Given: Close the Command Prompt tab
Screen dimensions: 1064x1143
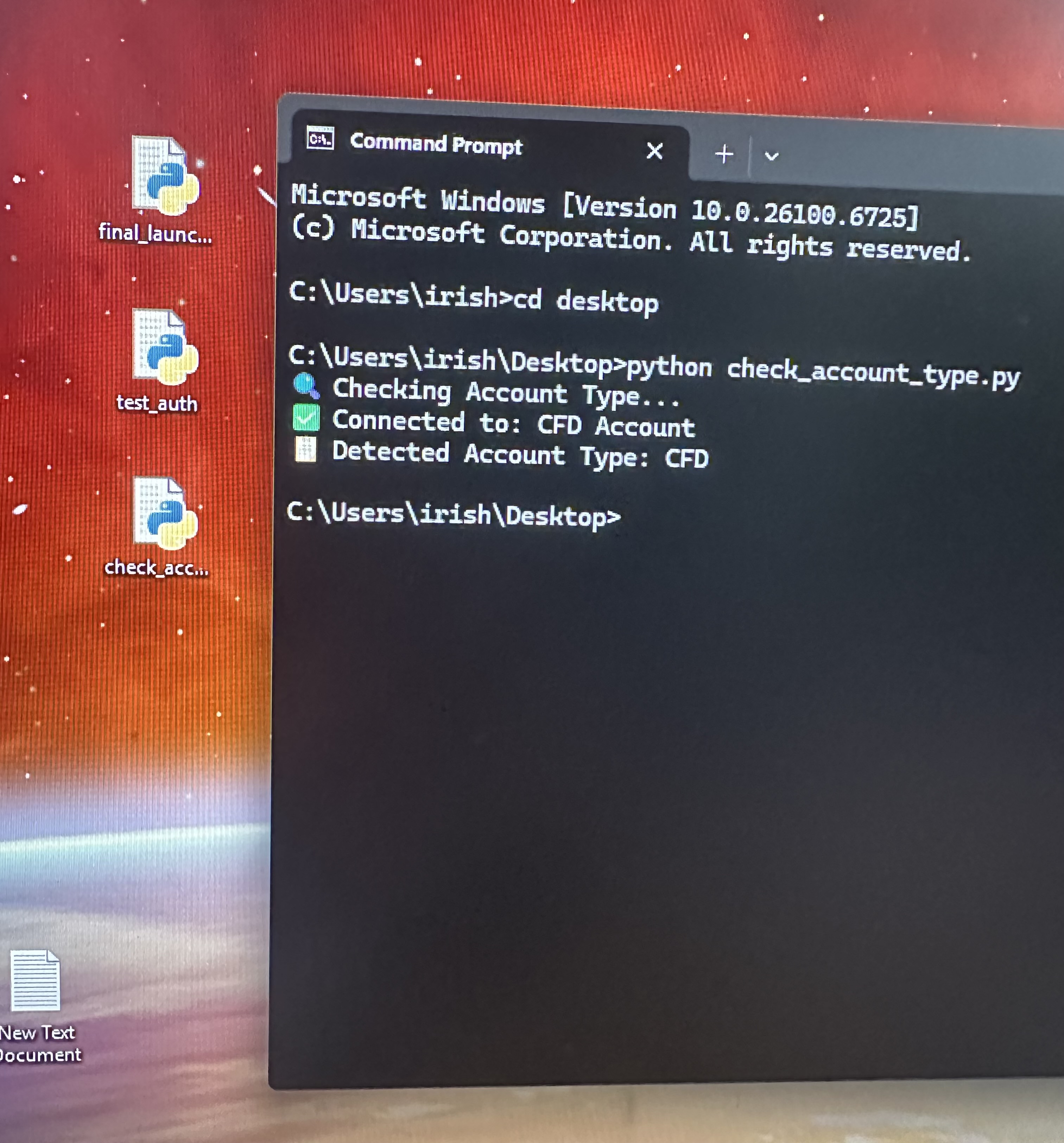Looking at the screenshot, I should click(x=654, y=151).
